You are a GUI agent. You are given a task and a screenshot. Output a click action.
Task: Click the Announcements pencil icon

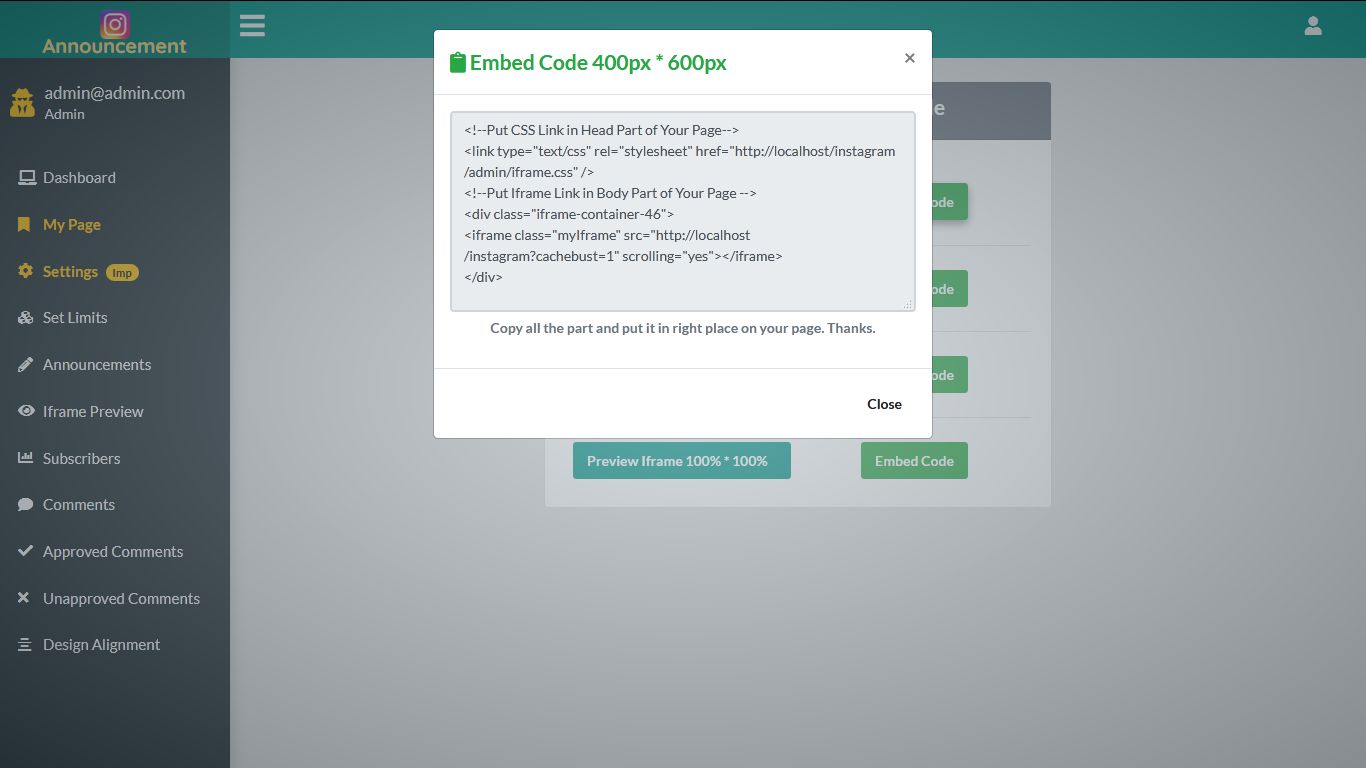click(x=24, y=364)
